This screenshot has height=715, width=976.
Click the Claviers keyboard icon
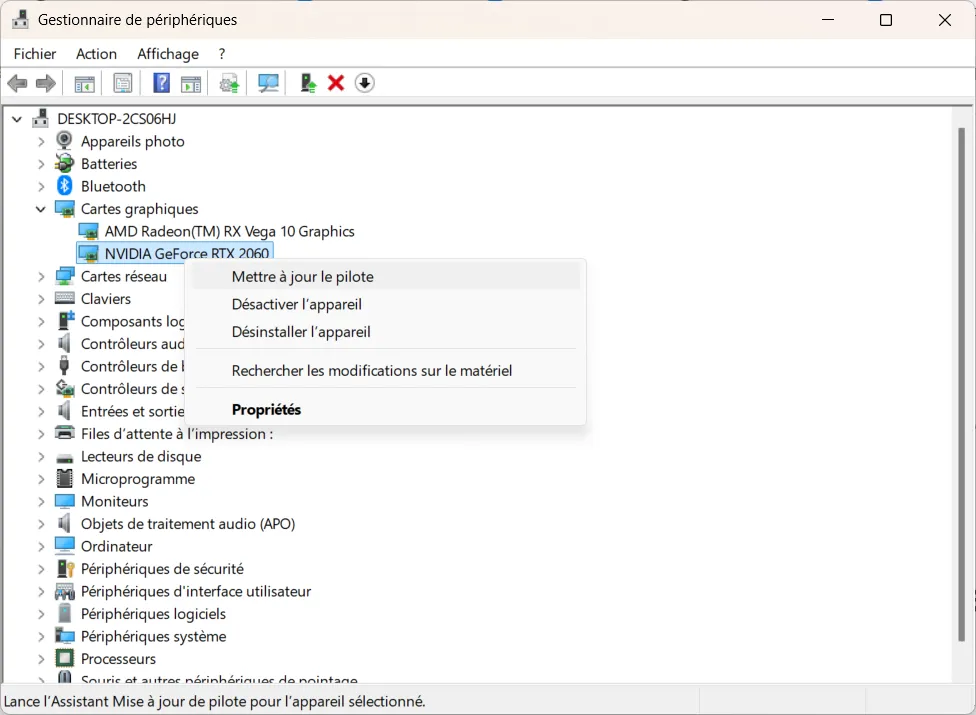(65, 298)
